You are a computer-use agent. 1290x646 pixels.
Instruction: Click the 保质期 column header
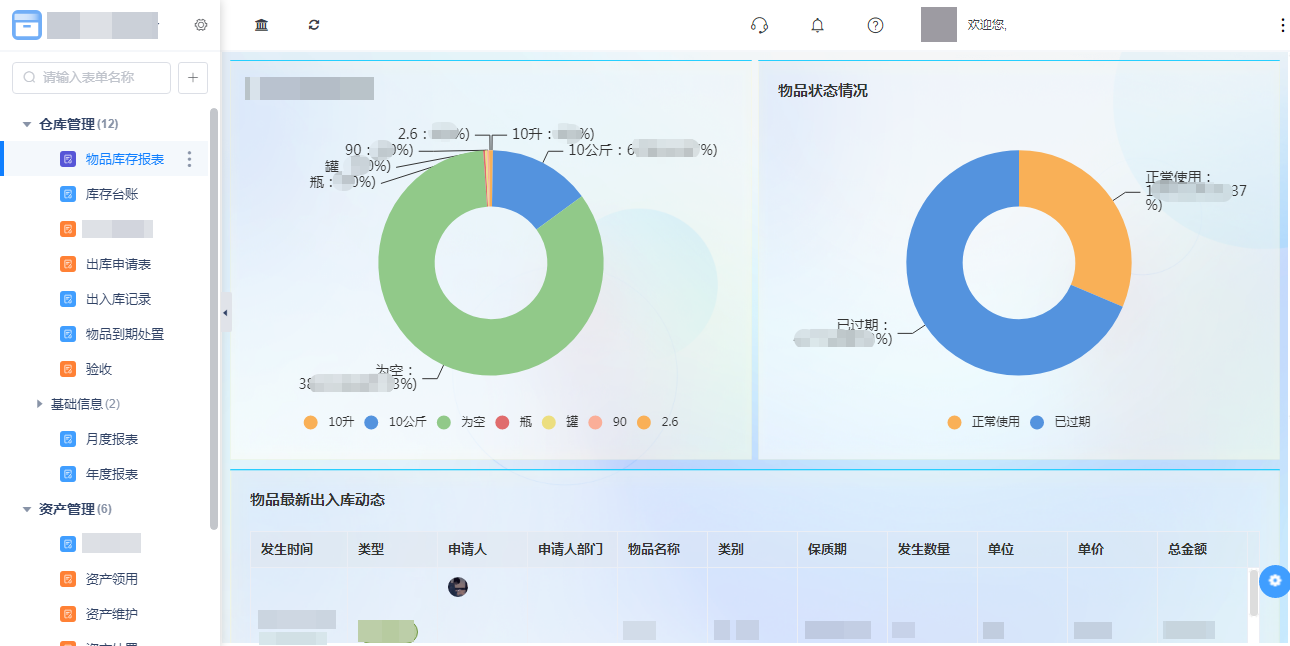[x=827, y=549]
